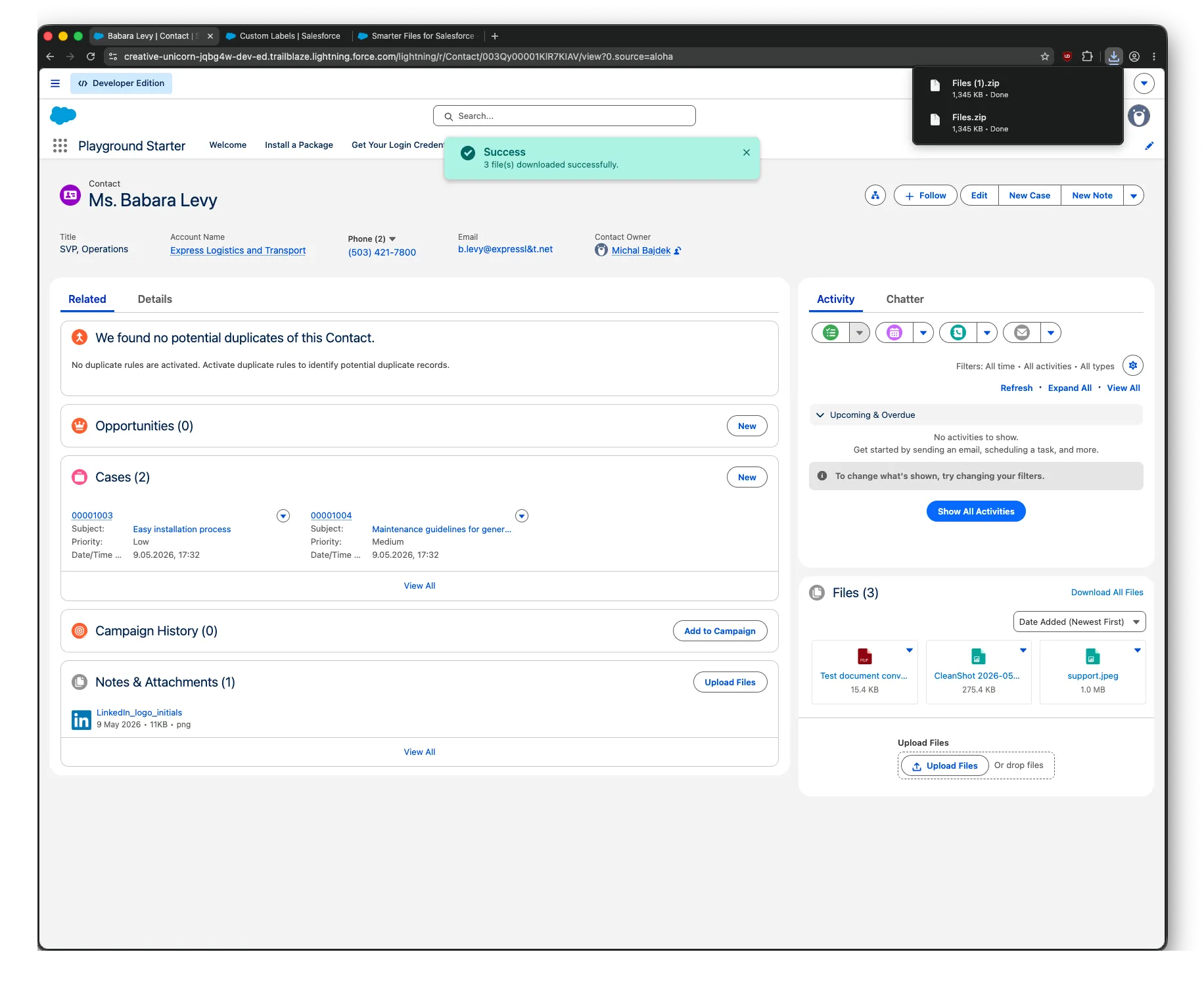Change owner icon next to Michal Bajdek

pyautogui.click(x=678, y=250)
